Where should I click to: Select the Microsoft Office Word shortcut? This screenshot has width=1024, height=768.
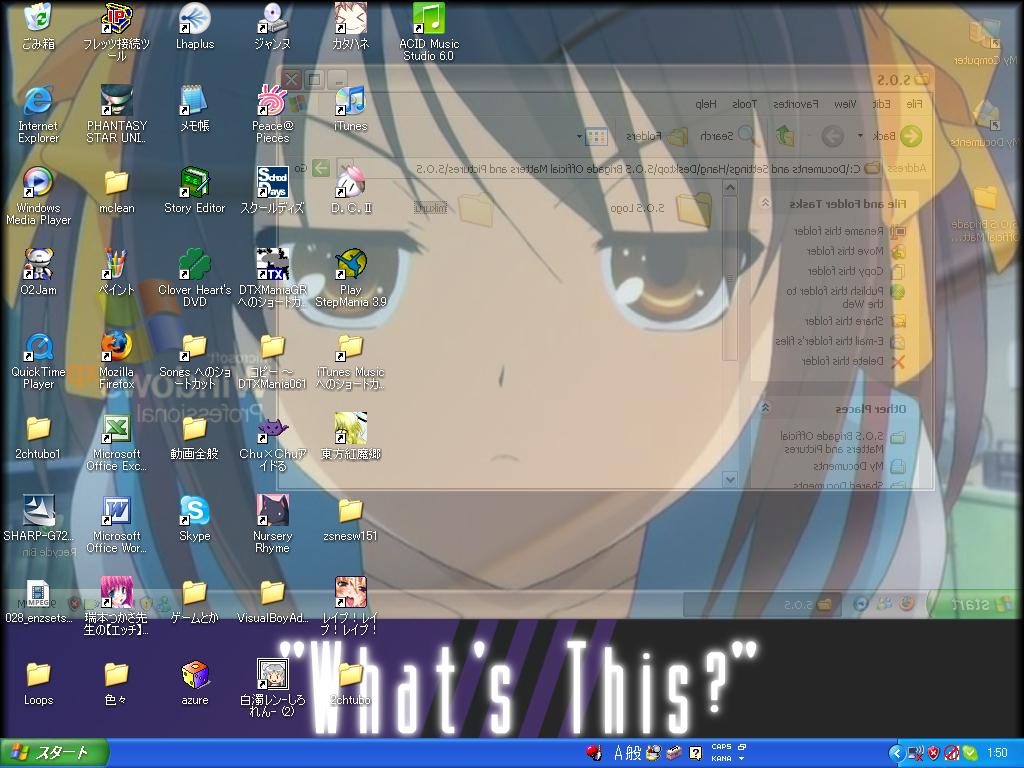point(116,524)
